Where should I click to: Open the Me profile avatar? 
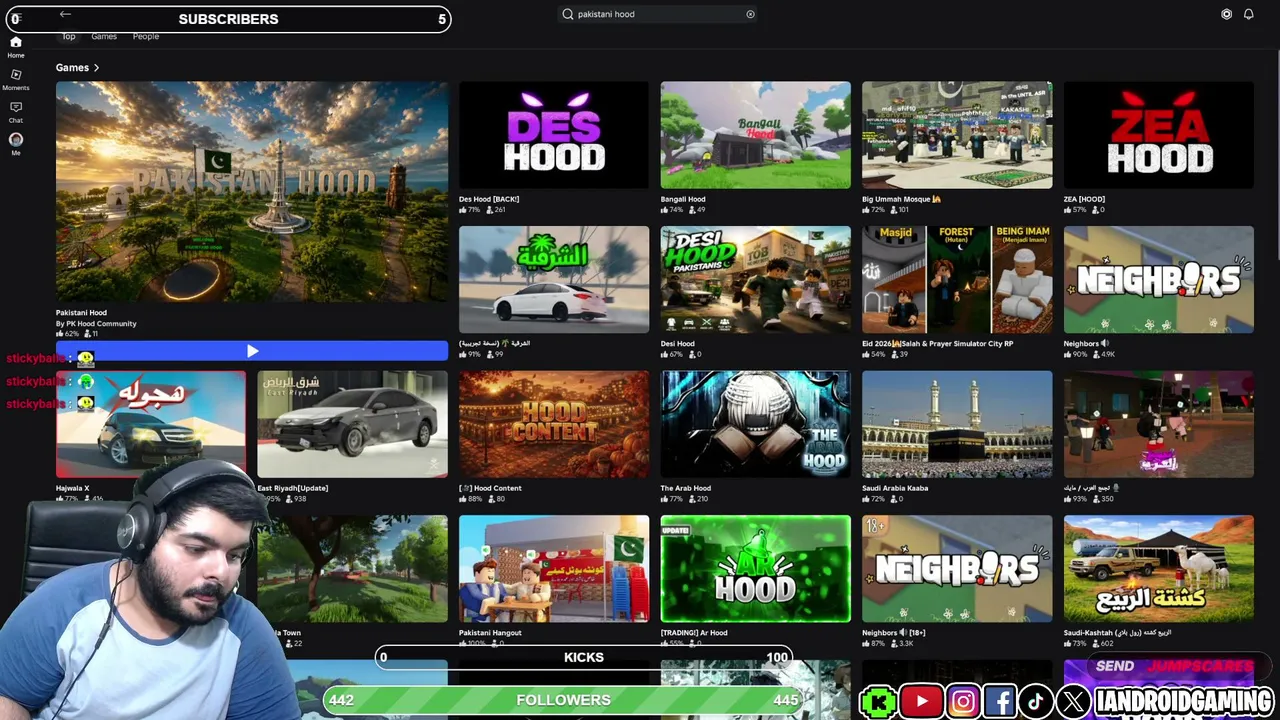(16, 143)
